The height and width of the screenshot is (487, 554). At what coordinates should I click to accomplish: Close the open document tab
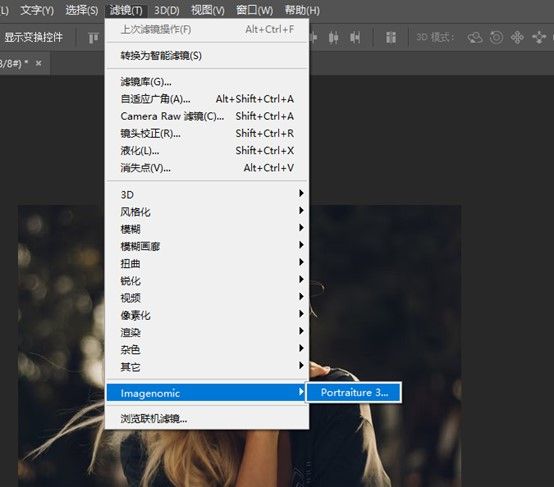(39, 63)
